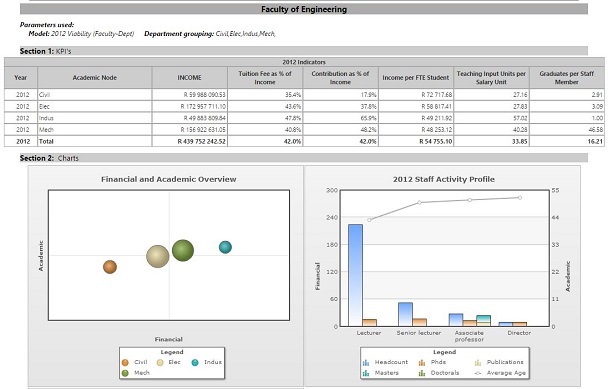Click the Director axis label

519,333
